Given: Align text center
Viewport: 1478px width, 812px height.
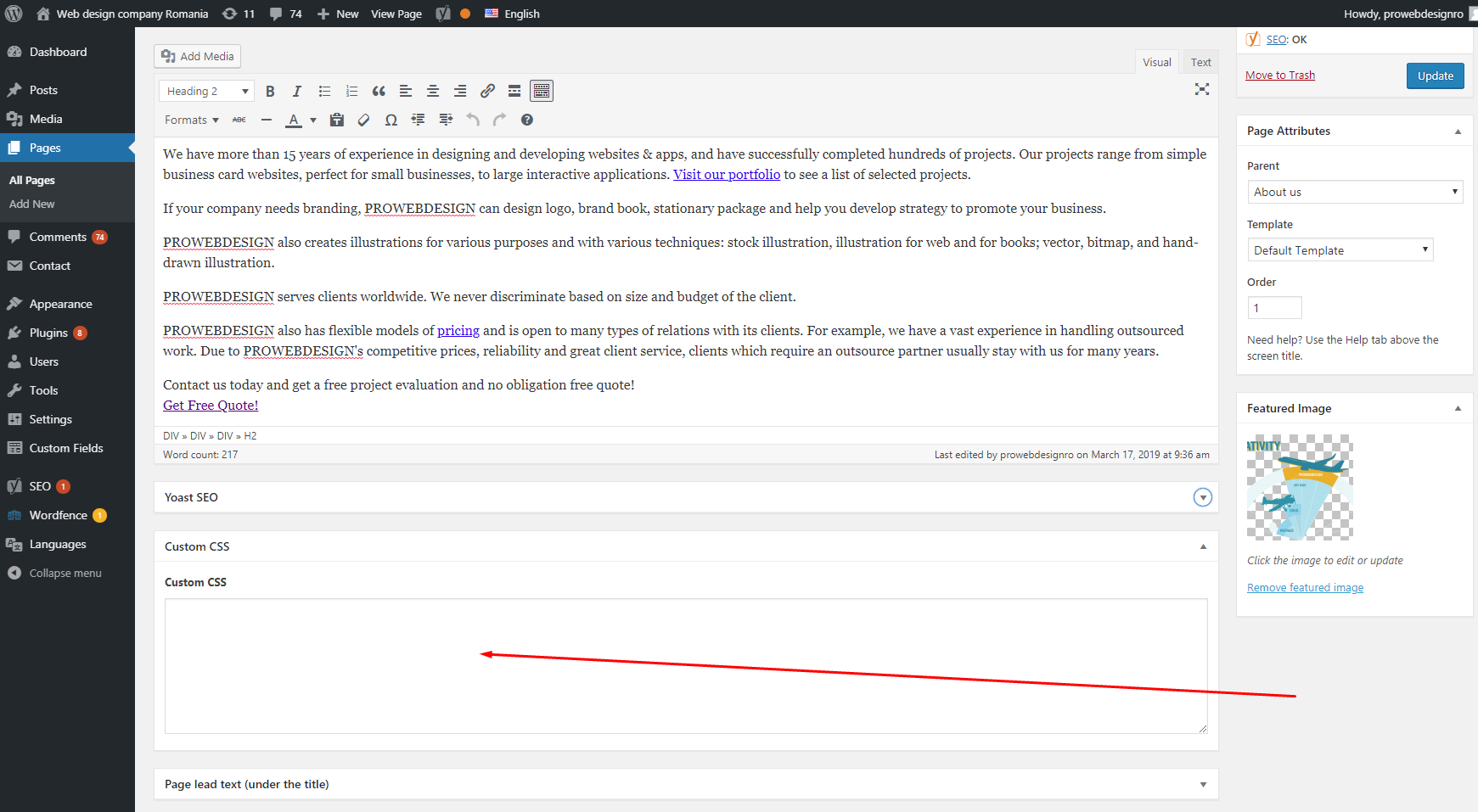Looking at the screenshot, I should pyautogui.click(x=433, y=91).
